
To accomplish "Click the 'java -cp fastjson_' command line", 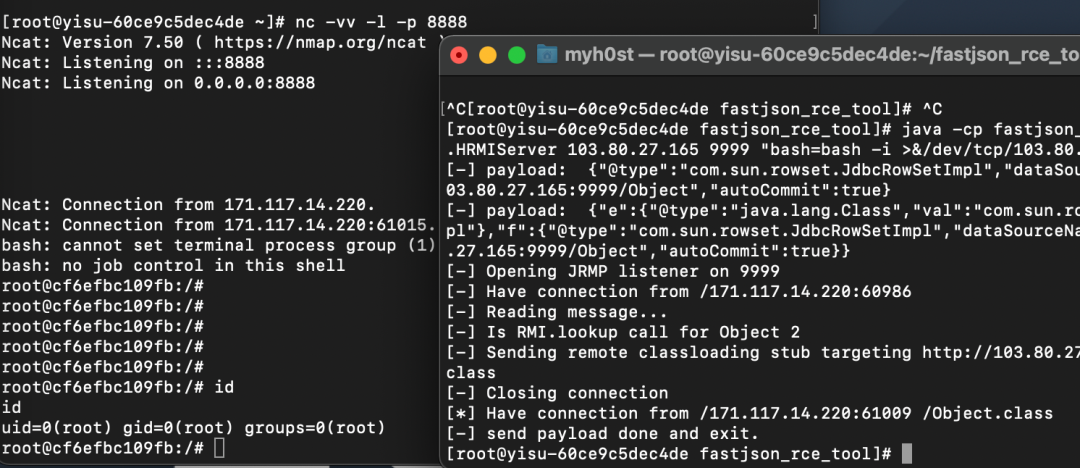I will 762,129.
